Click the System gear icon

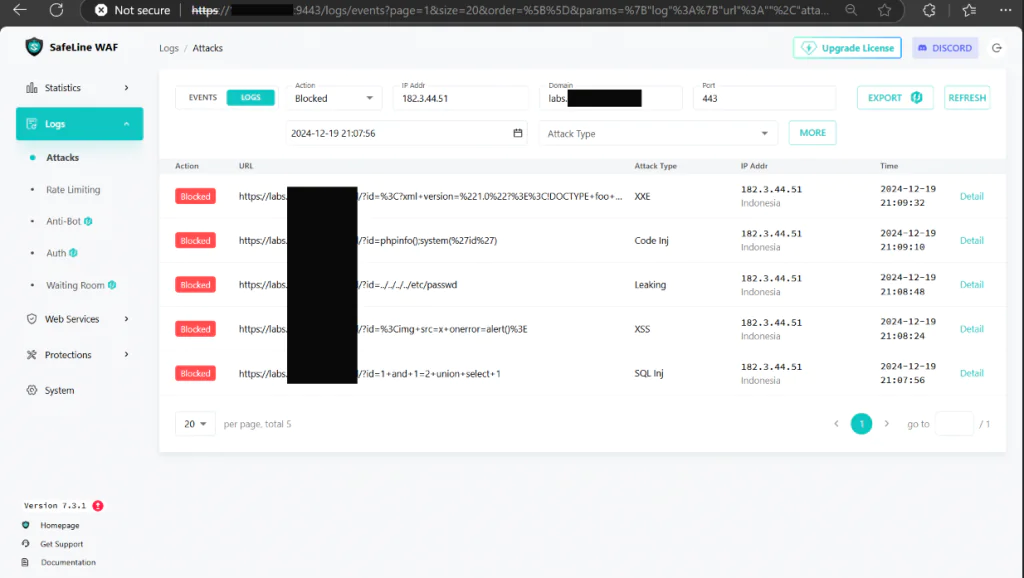point(31,390)
